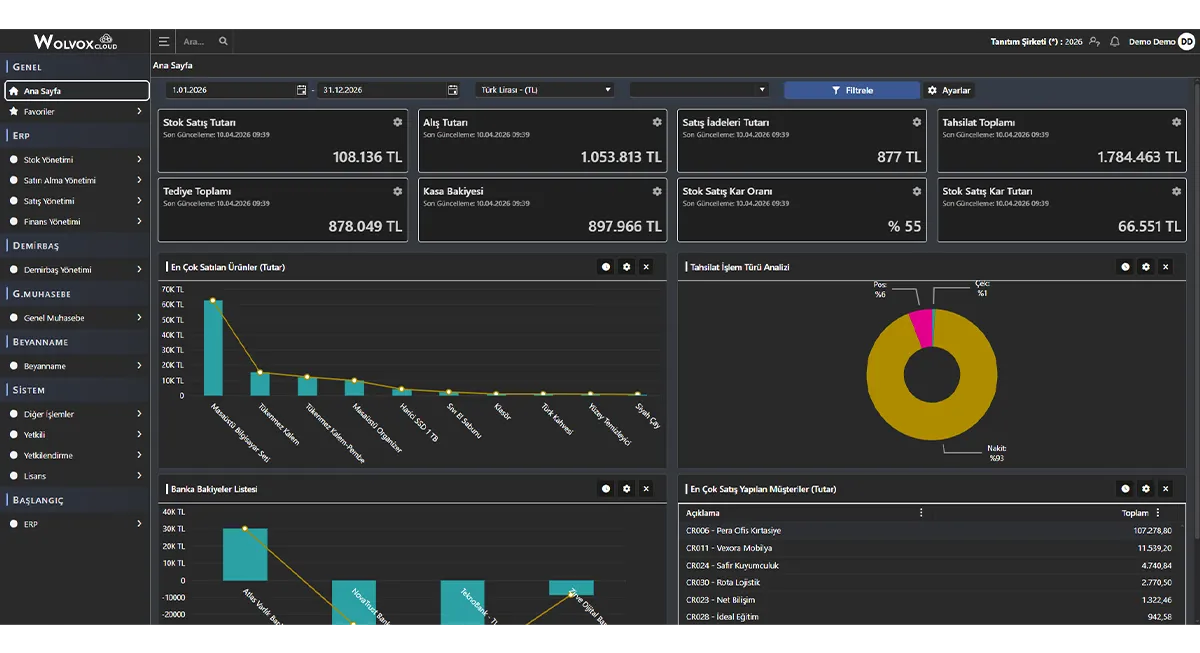Click the Ayarlar button
Viewport: 1200px width, 653px height.
949,90
